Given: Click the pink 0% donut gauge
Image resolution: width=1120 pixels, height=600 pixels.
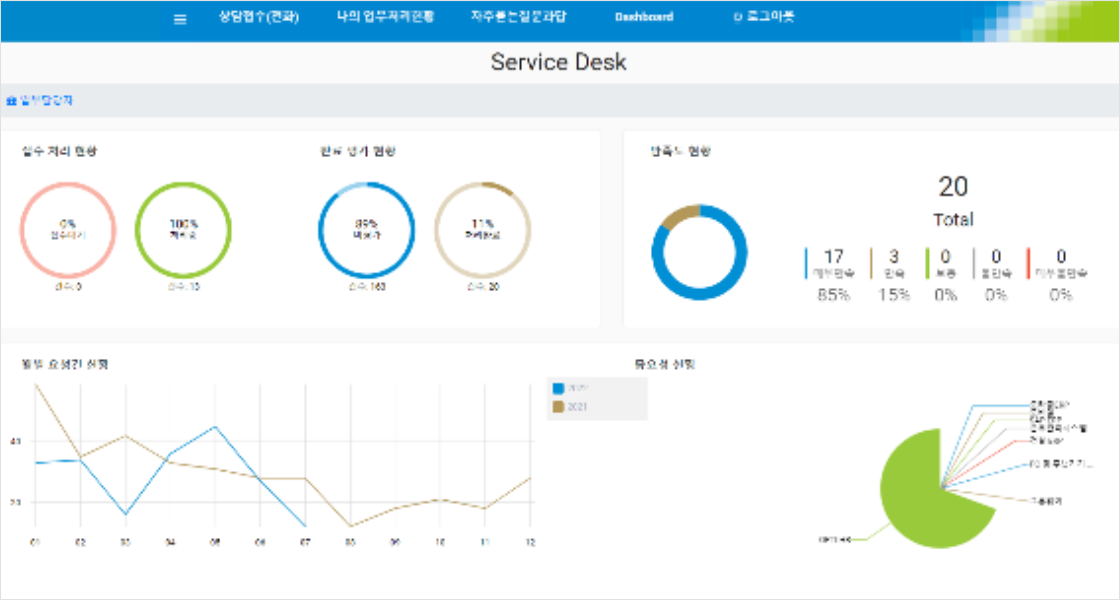Looking at the screenshot, I should [67, 230].
